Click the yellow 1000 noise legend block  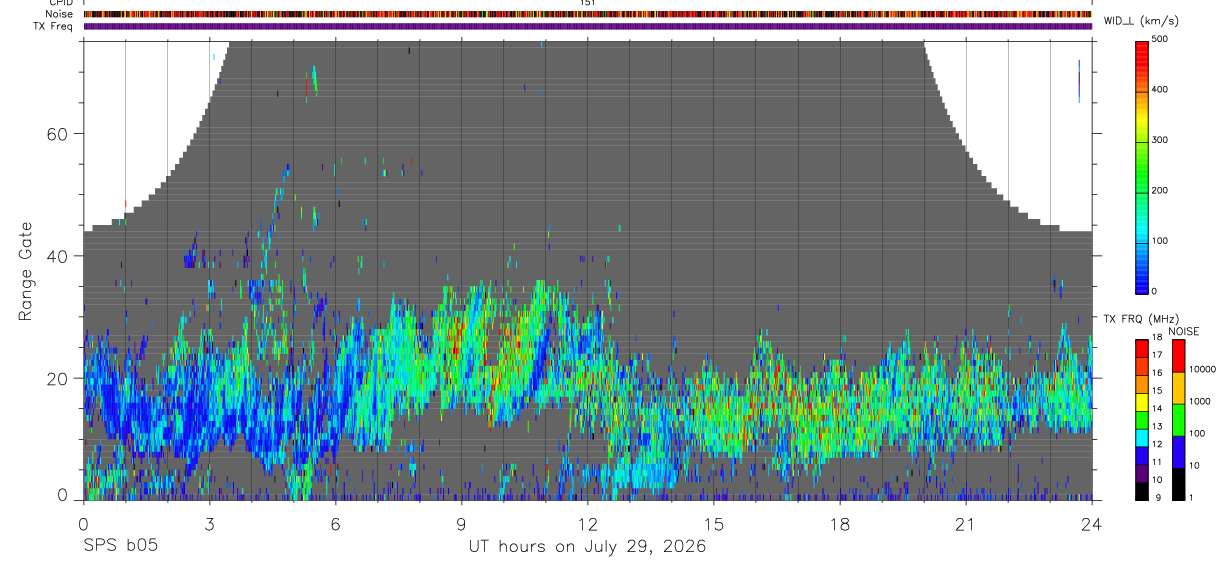click(1178, 388)
